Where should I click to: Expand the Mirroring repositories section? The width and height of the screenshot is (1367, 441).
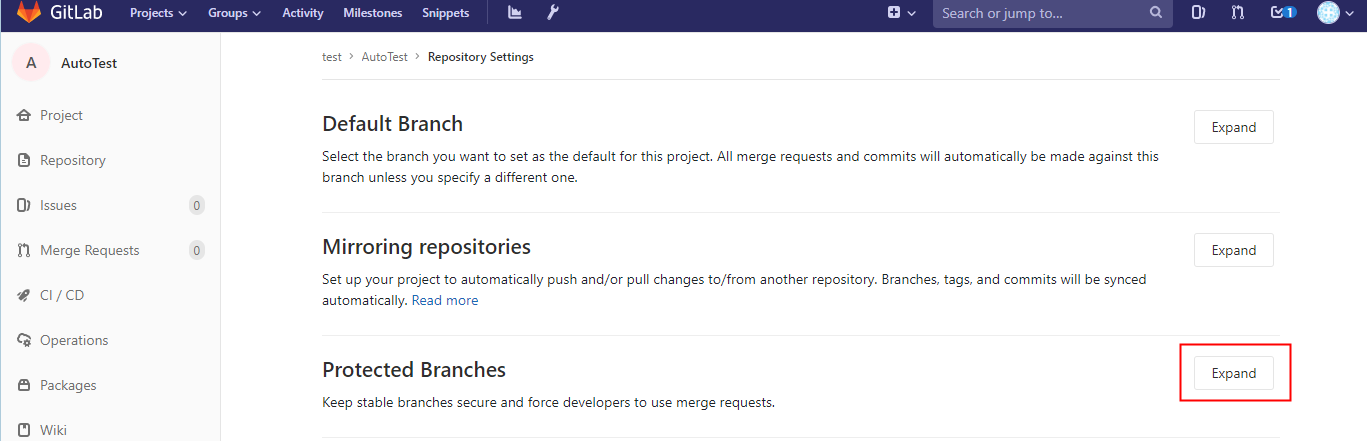click(x=1233, y=250)
